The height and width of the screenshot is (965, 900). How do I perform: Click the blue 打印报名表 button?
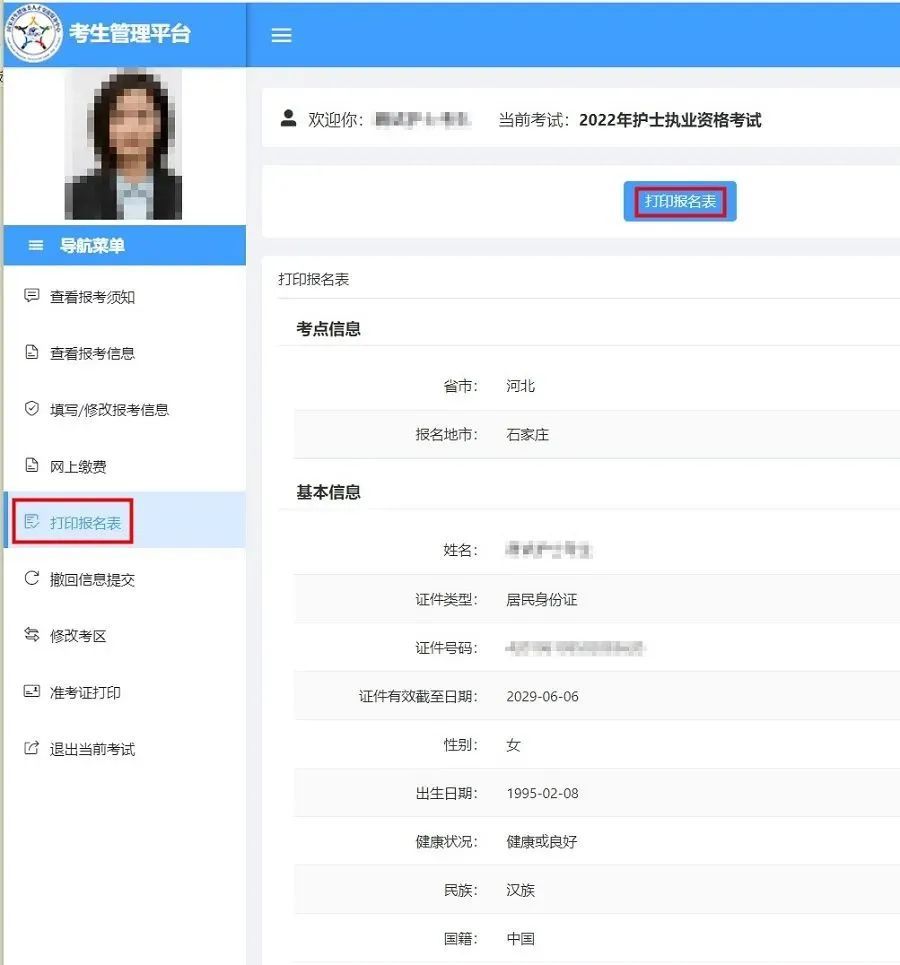click(679, 200)
